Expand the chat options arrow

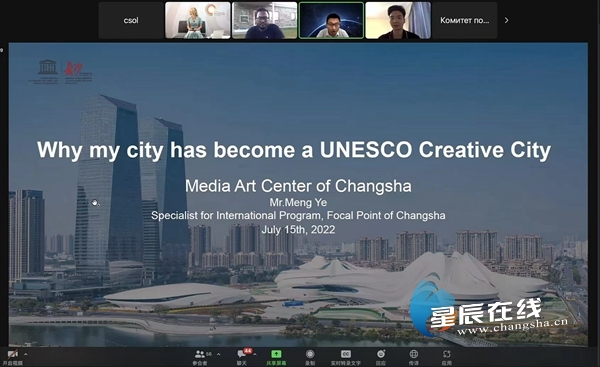point(255,354)
